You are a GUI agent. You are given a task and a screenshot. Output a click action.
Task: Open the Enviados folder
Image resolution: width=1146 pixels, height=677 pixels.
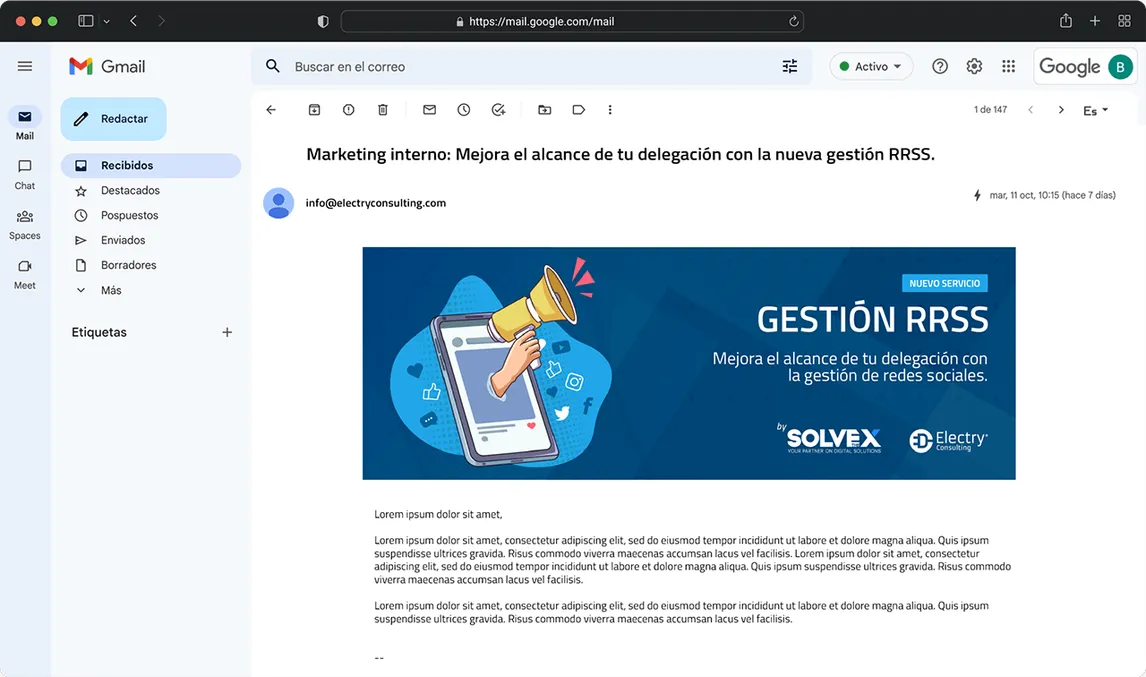click(123, 240)
